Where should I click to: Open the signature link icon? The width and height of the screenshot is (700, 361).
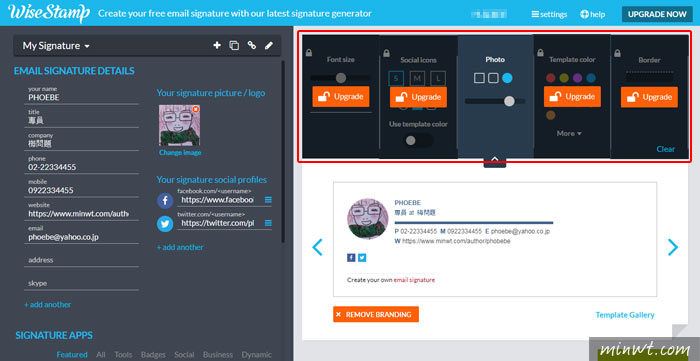252,45
